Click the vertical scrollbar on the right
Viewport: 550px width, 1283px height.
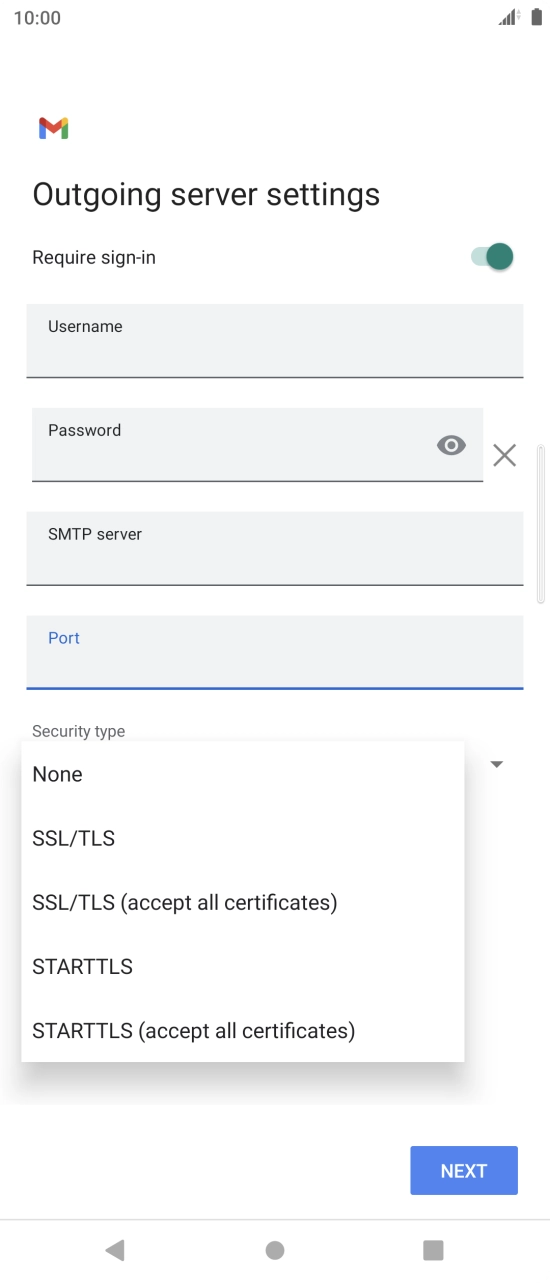click(541, 524)
